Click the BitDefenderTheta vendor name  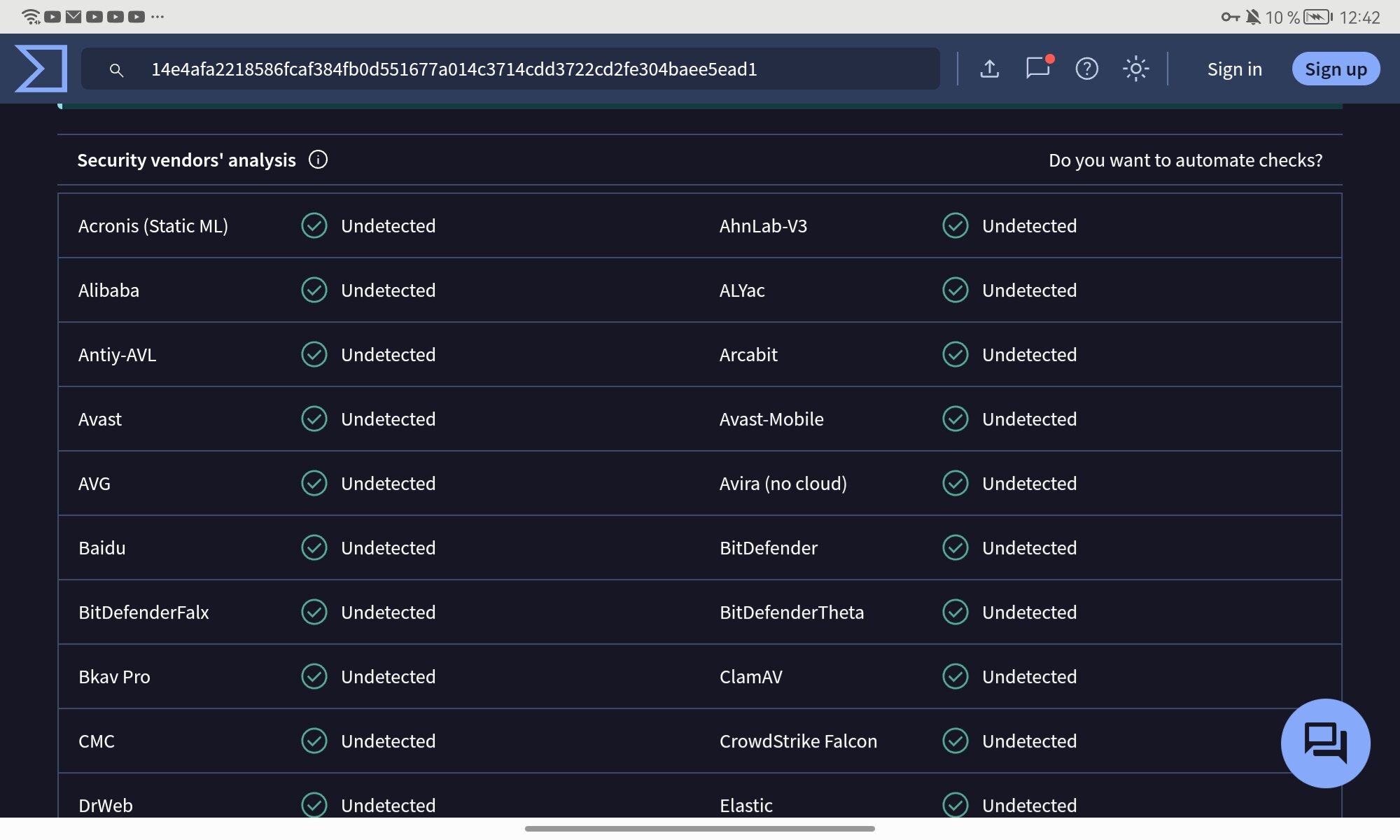[792, 612]
